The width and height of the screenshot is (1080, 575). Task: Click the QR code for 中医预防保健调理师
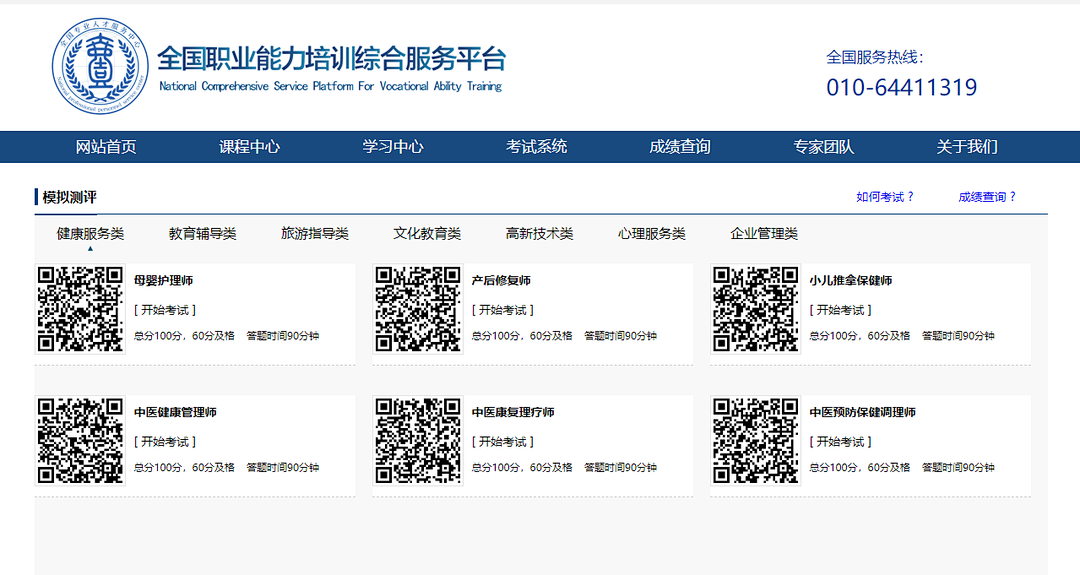pyautogui.click(x=756, y=441)
